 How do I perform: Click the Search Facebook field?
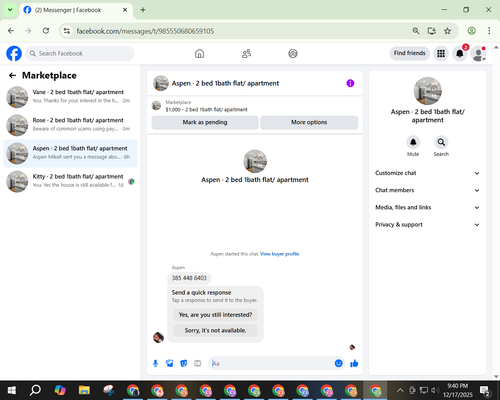click(x=80, y=53)
